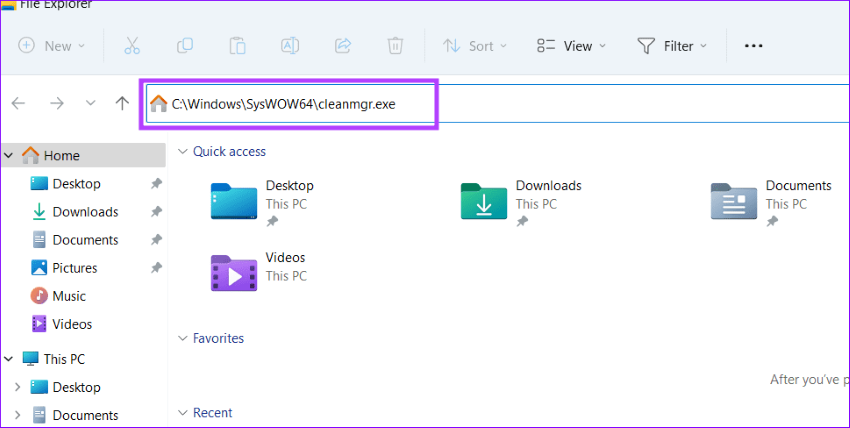This screenshot has height=428, width=850.
Task: Collapse the Recent section
Action: point(183,413)
